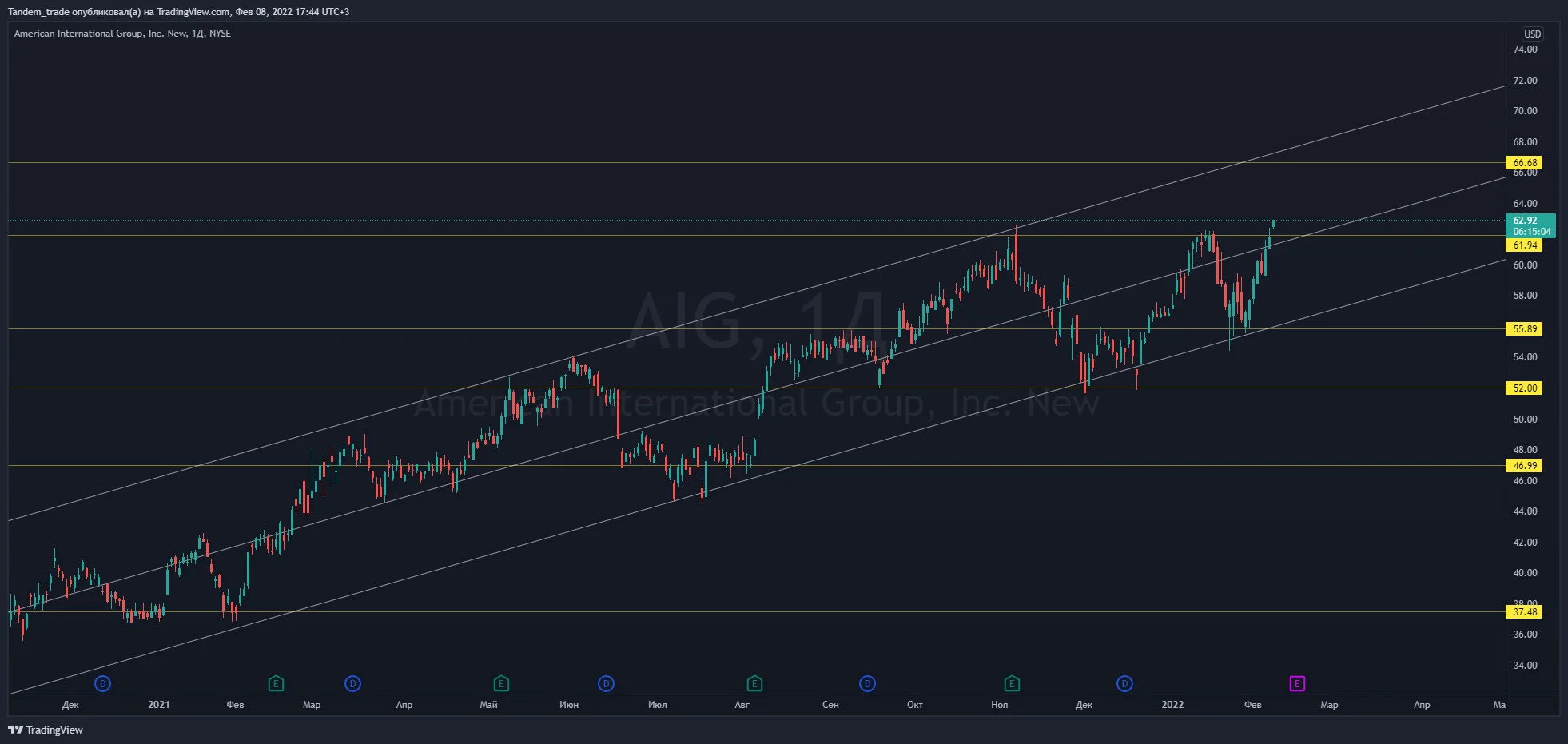The height and width of the screenshot is (744, 1568).
Task: Click the 34.00 value on the price scale
Action: pos(1525,666)
